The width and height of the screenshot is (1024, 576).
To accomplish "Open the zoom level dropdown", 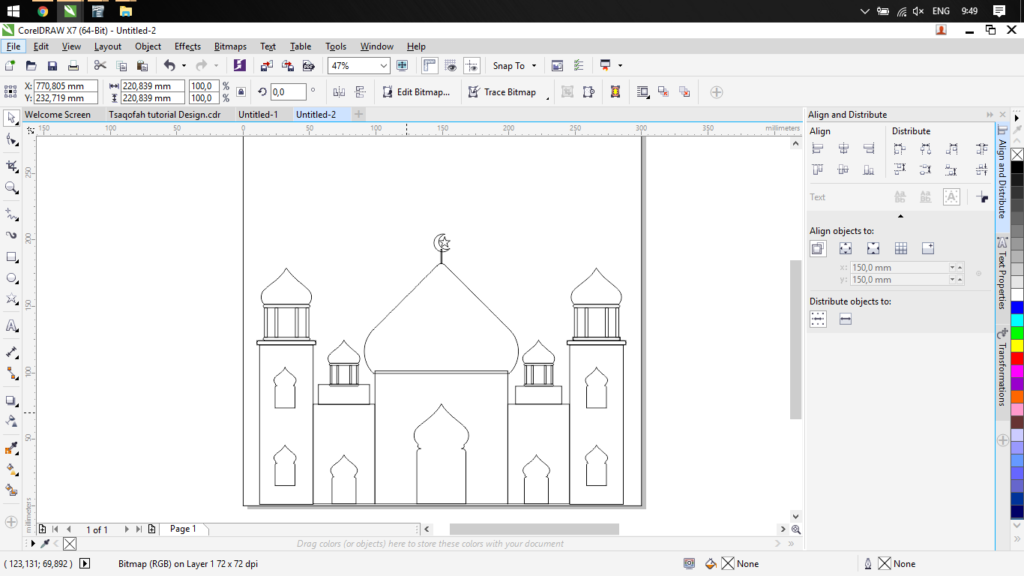I will 383,66.
